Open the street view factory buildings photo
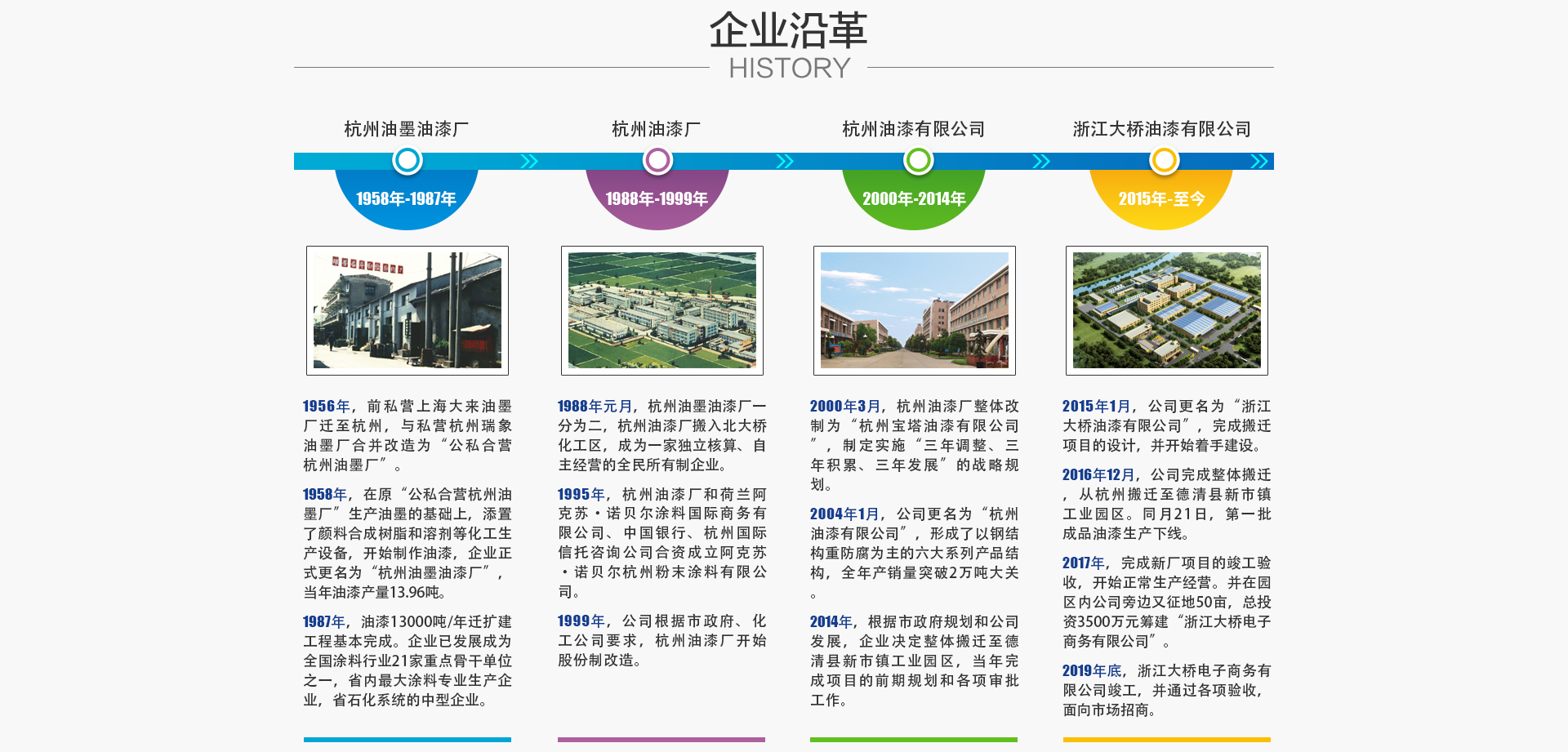This screenshot has width=1568, height=752. pyautogui.click(x=915, y=310)
